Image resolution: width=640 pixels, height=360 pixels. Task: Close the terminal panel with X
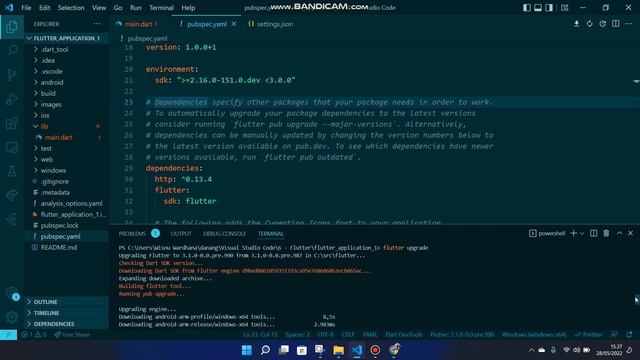(631, 233)
